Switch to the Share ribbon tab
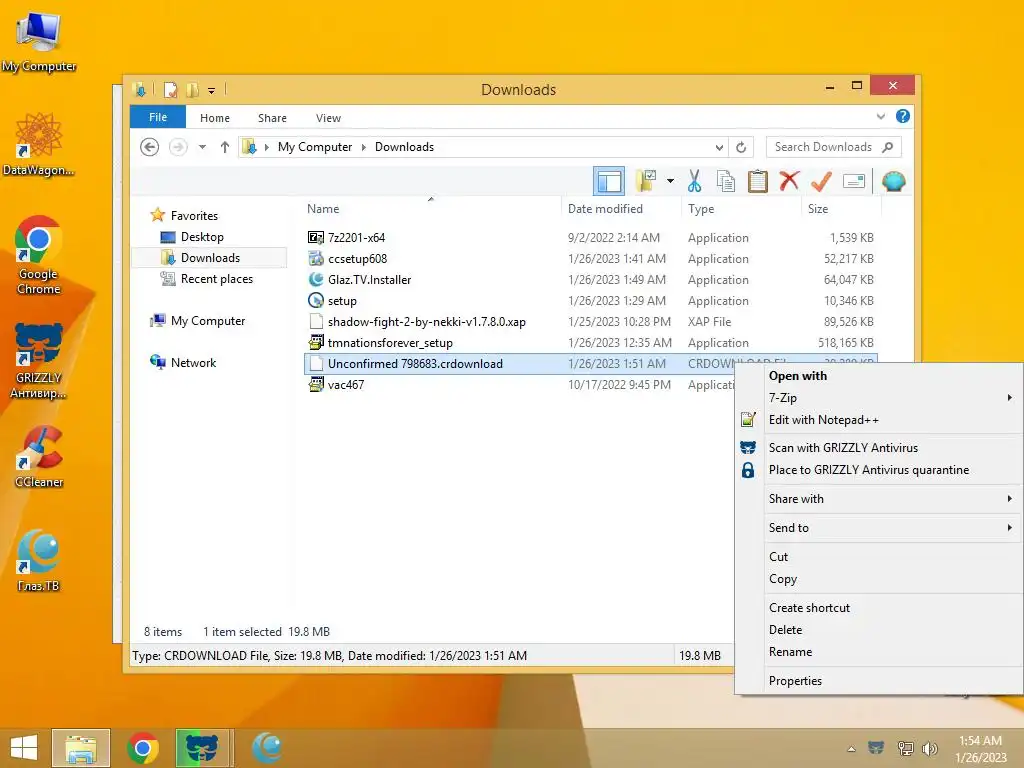 (x=272, y=118)
